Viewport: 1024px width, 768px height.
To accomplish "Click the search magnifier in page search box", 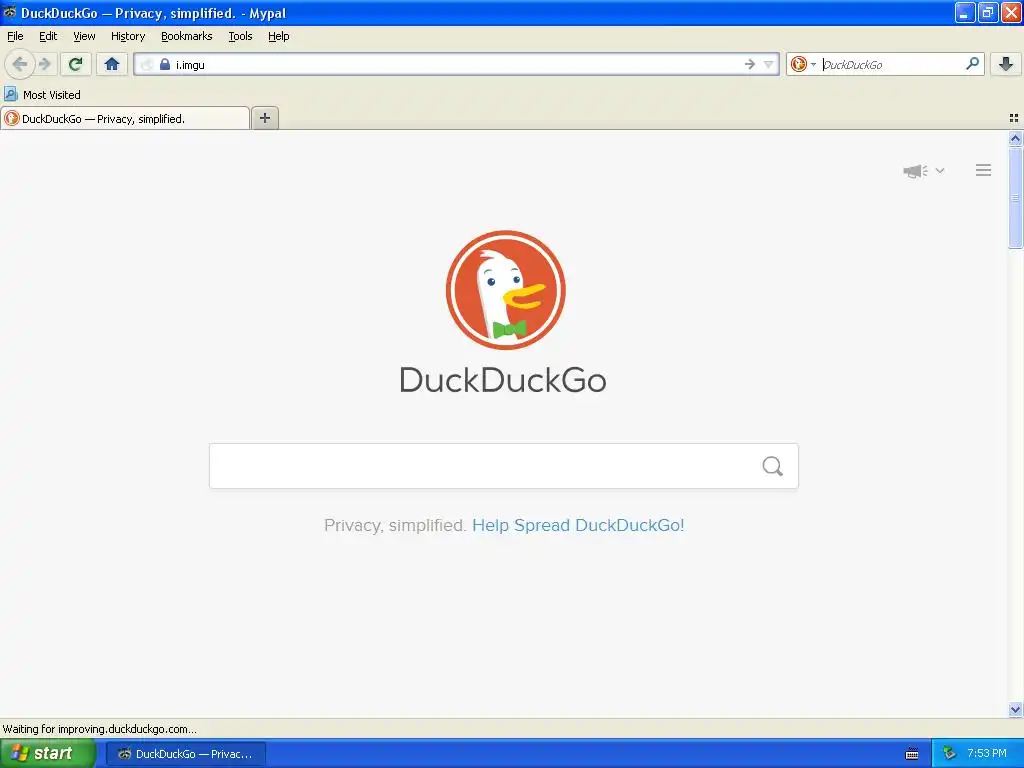I will [773, 466].
